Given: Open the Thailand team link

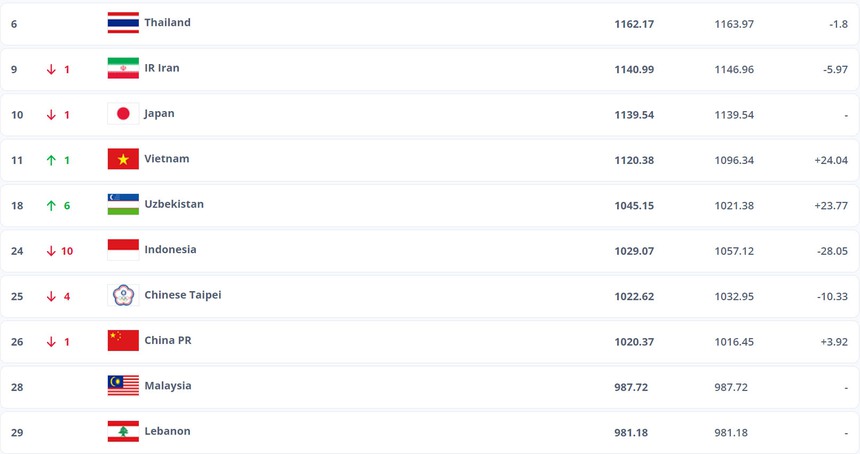Looking at the screenshot, I should pos(167,23).
